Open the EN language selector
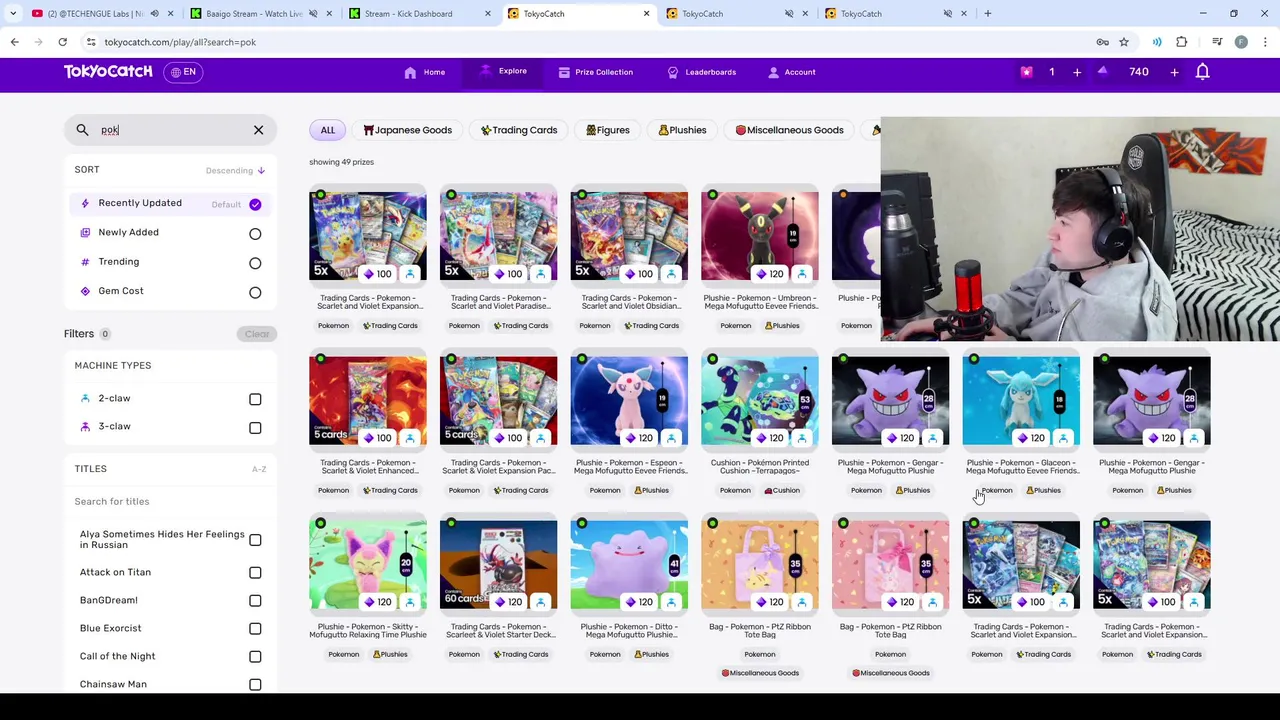Image resolution: width=1280 pixels, height=720 pixels. (183, 72)
